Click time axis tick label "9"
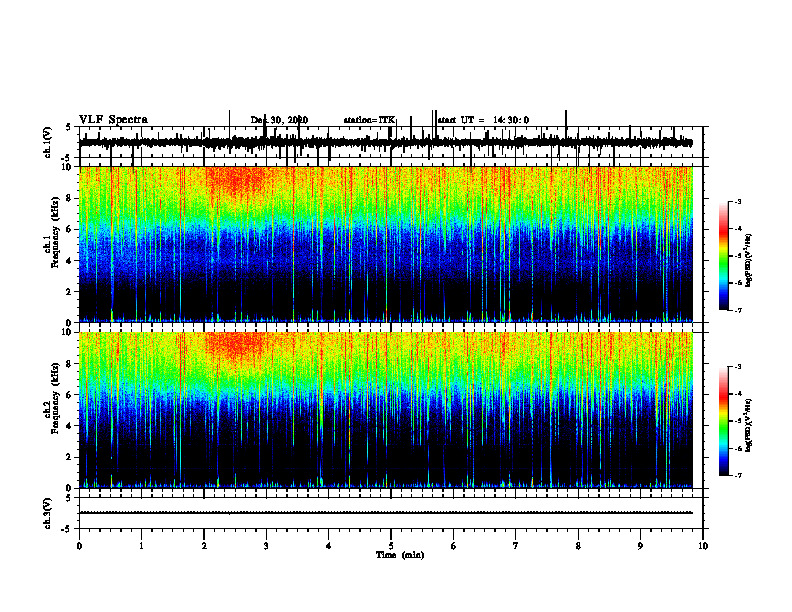Screen dimensions: 792x612 click(640, 546)
